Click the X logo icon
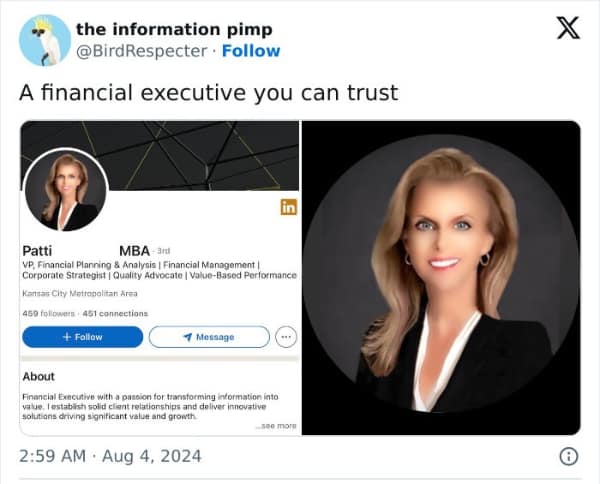Screen dimensions: 600x484 tap(568, 28)
